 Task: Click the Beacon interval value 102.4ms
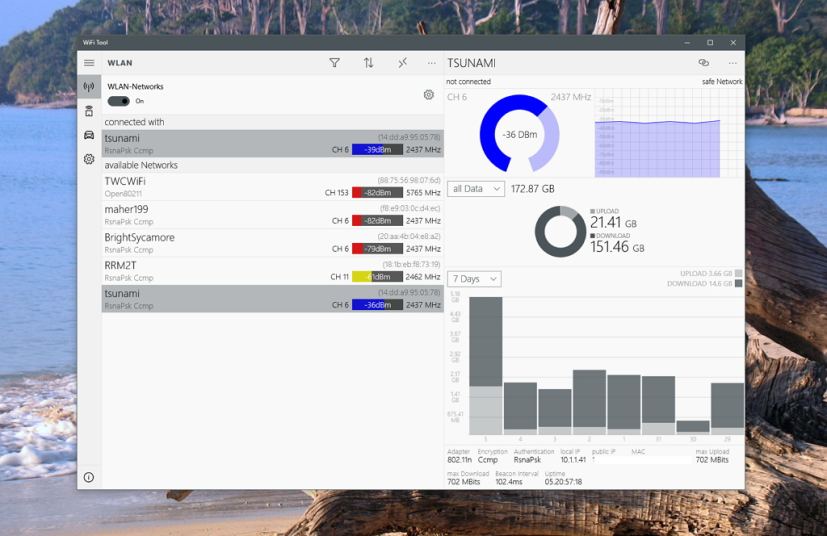509,482
